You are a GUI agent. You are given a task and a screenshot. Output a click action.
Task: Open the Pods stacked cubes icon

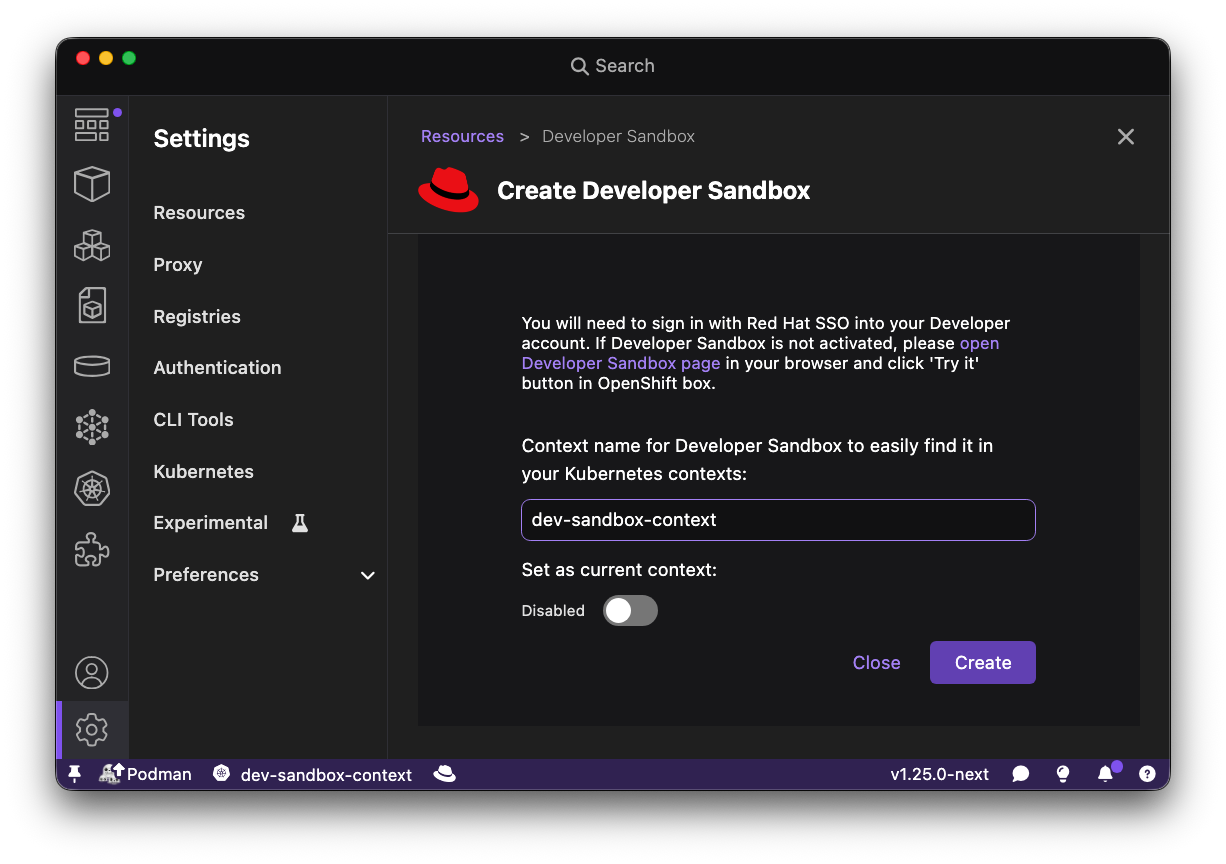pos(92,245)
